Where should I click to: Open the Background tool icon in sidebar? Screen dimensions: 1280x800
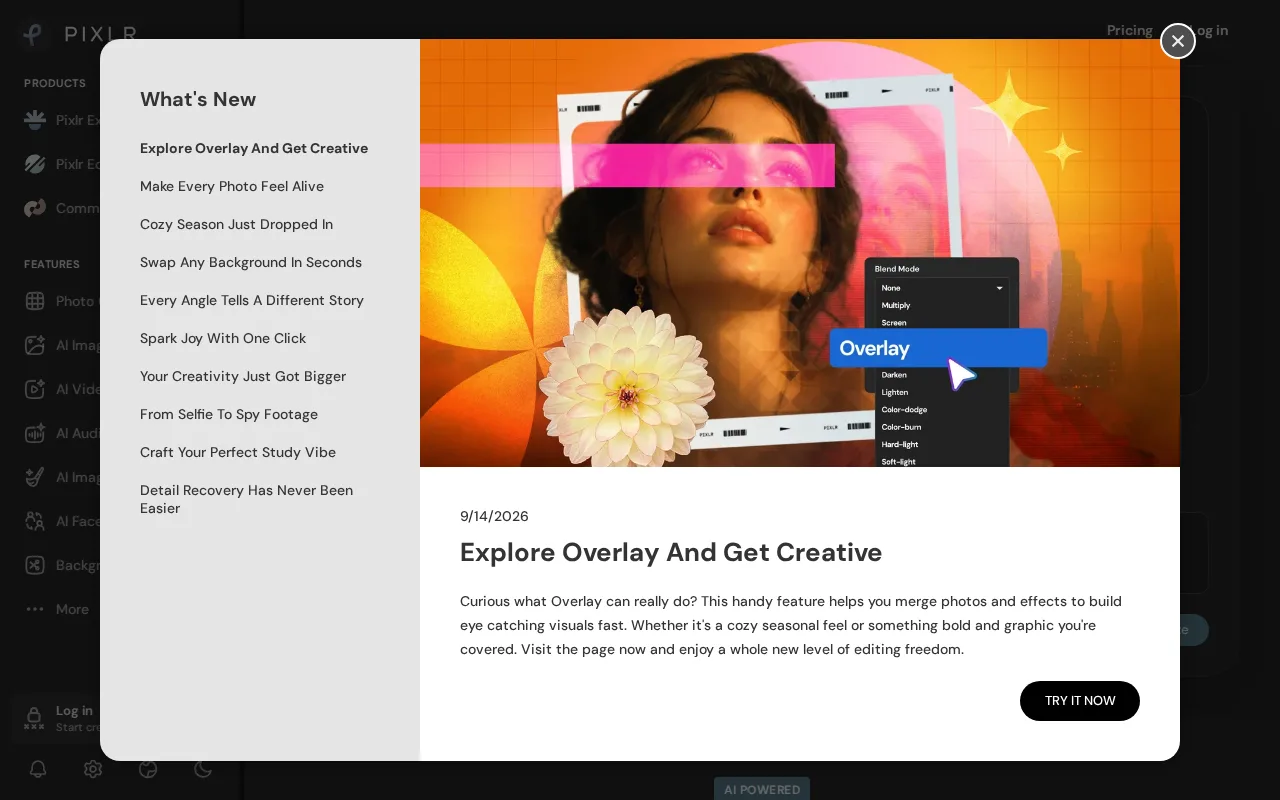coord(35,565)
